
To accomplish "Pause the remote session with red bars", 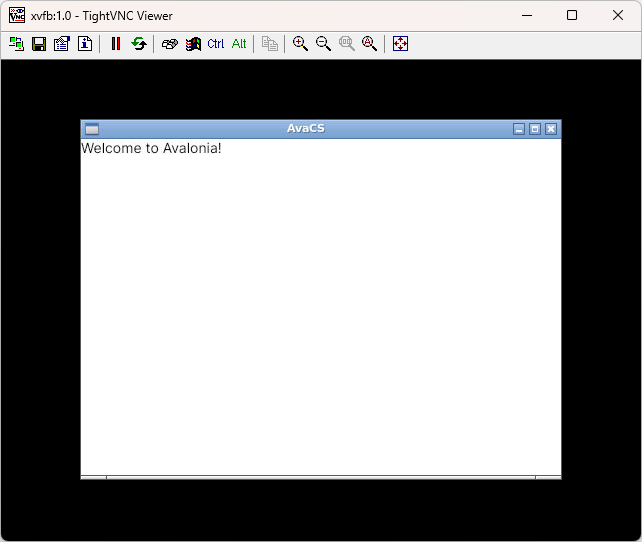I will pyautogui.click(x=116, y=43).
